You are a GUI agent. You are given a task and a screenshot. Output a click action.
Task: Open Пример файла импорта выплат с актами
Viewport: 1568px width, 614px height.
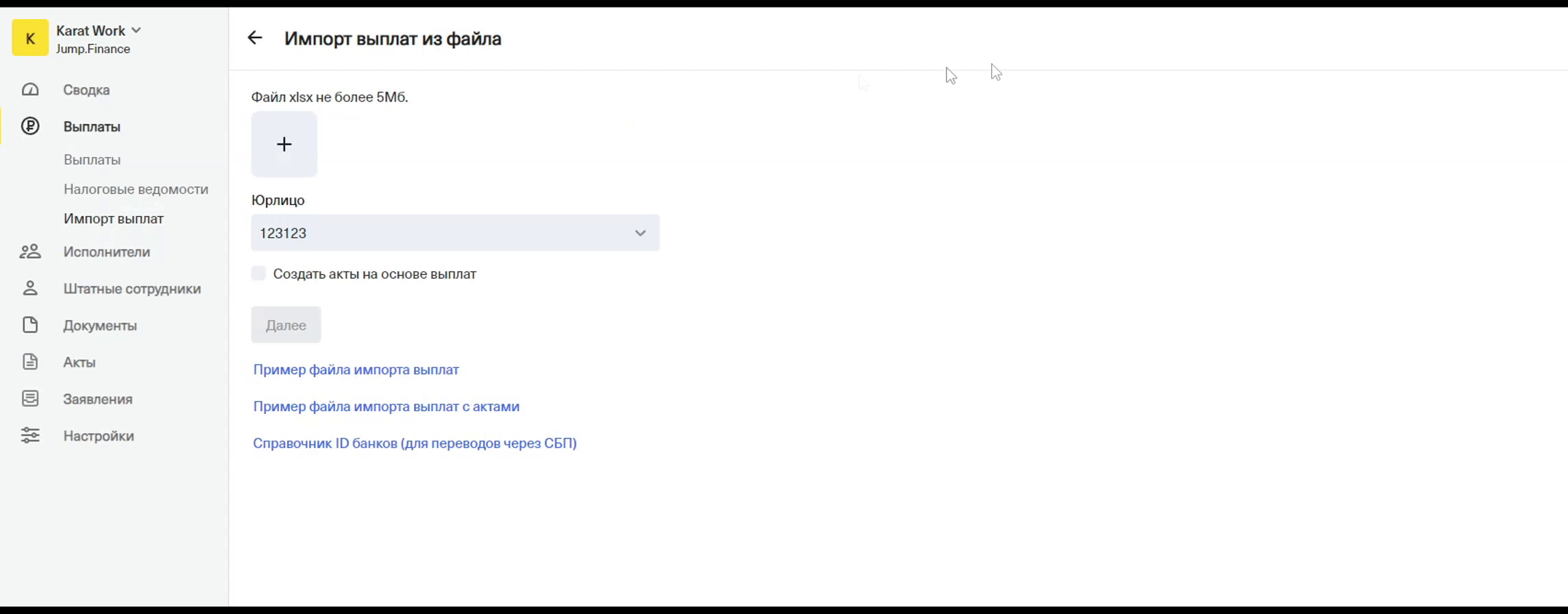pos(387,406)
